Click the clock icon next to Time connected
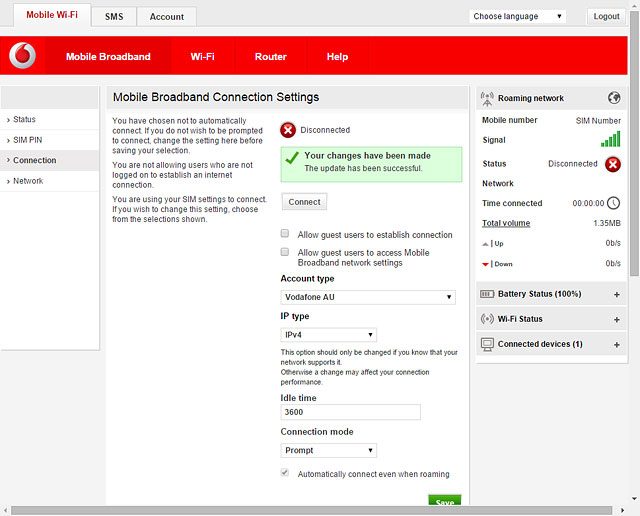Viewport: 640px width, 516px height. 613,203
